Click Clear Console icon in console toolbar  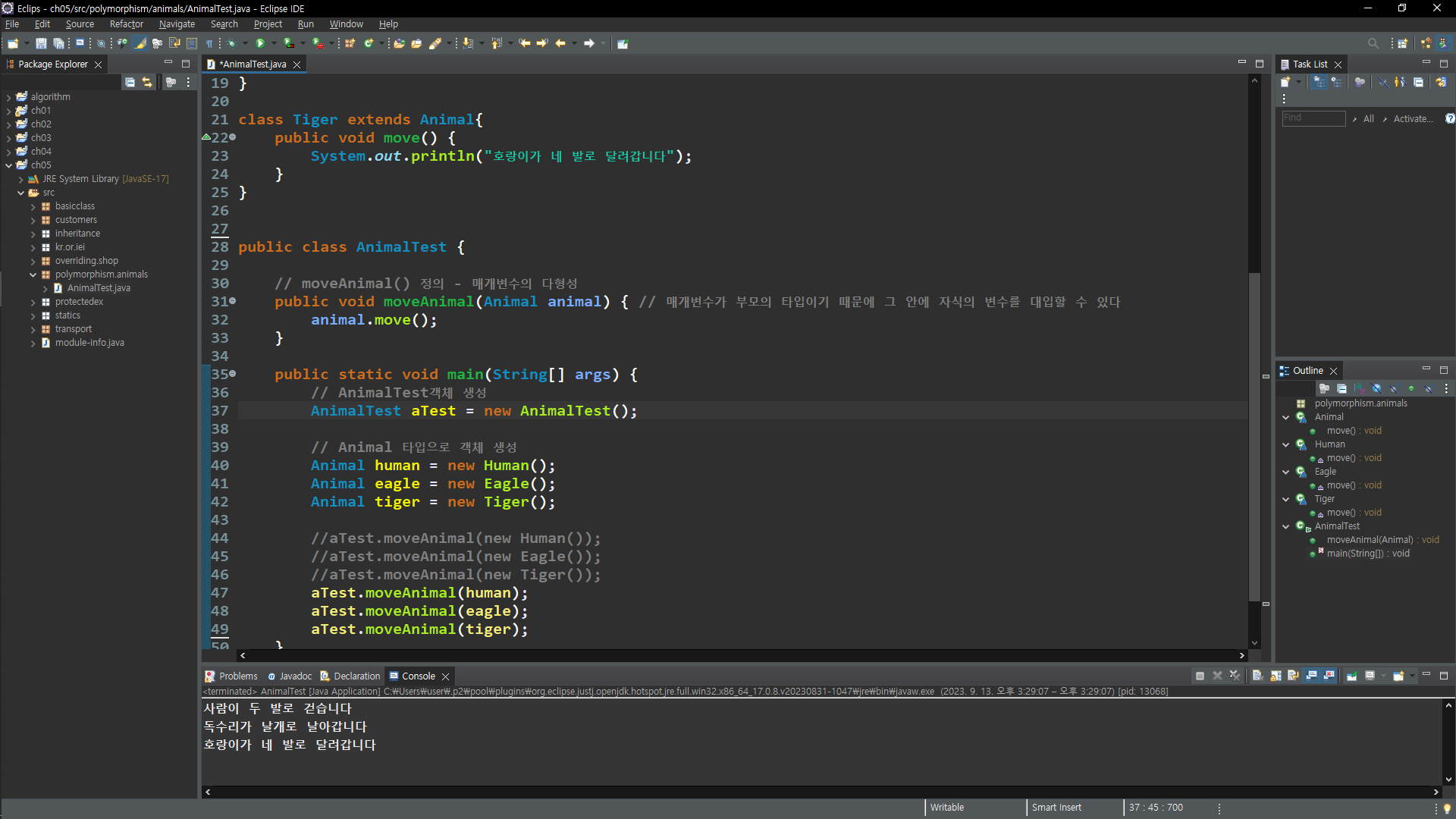coord(1257,676)
